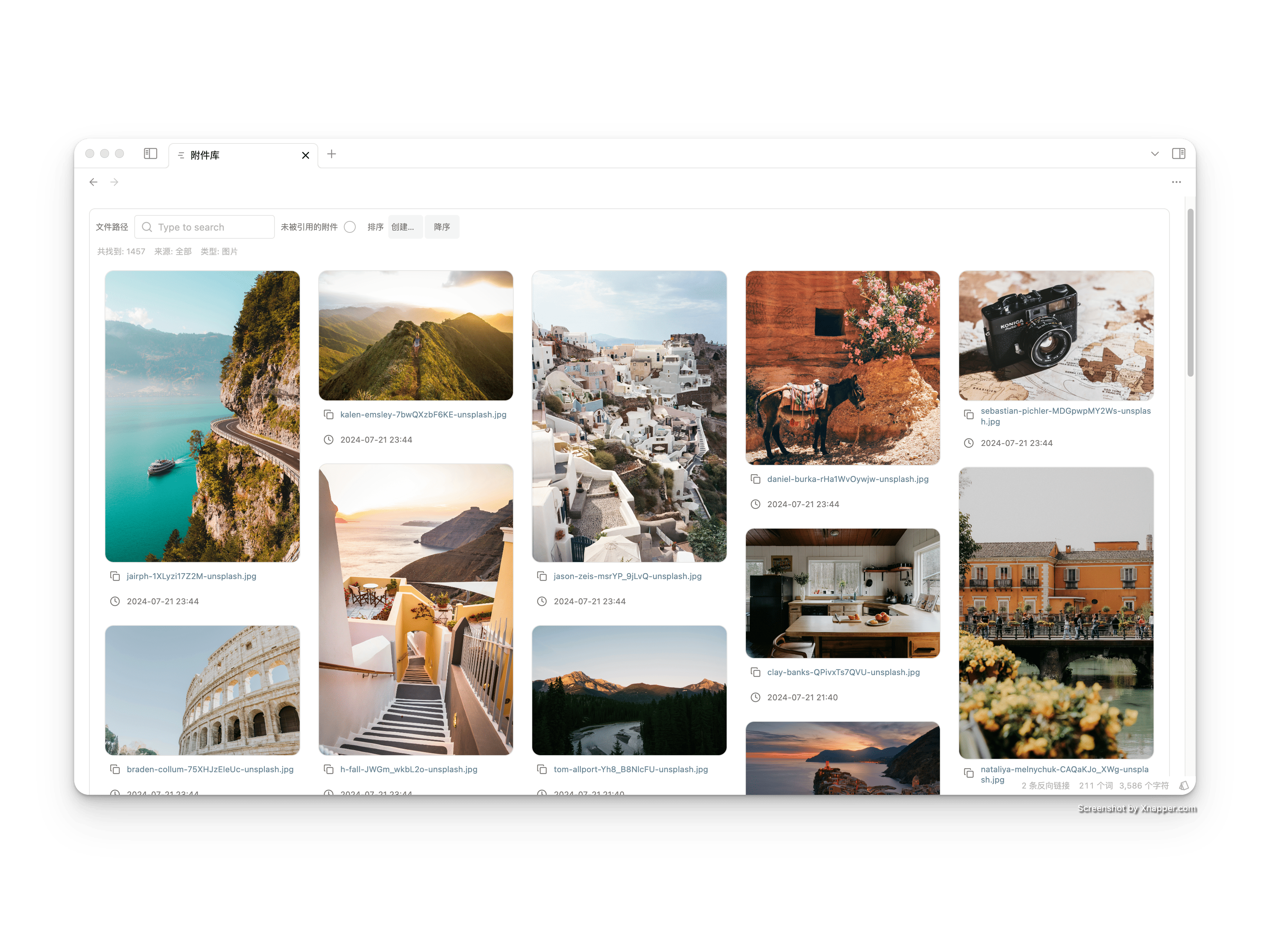Click 共找到: 1457 result count

pyautogui.click(x=121, y=251)
